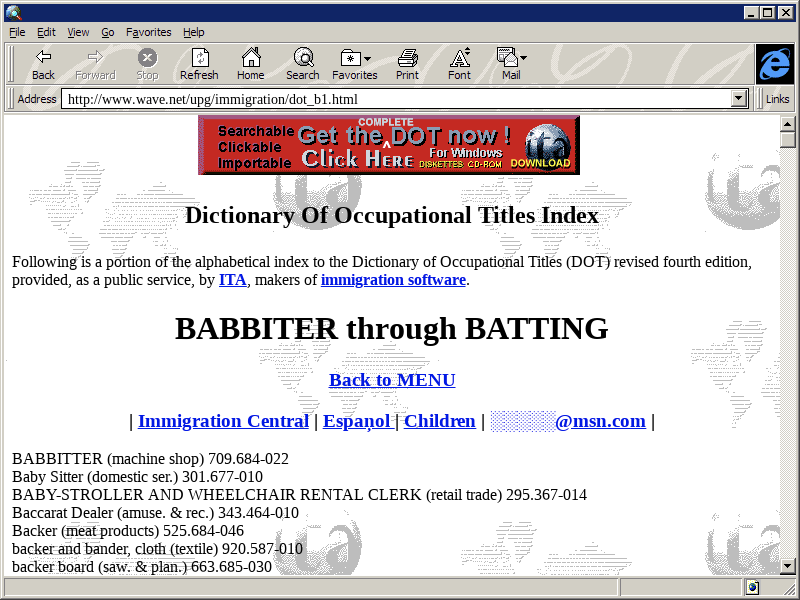Expand the Links toolbar section
The height and width of the screenshot is (600, 800).
777,99
